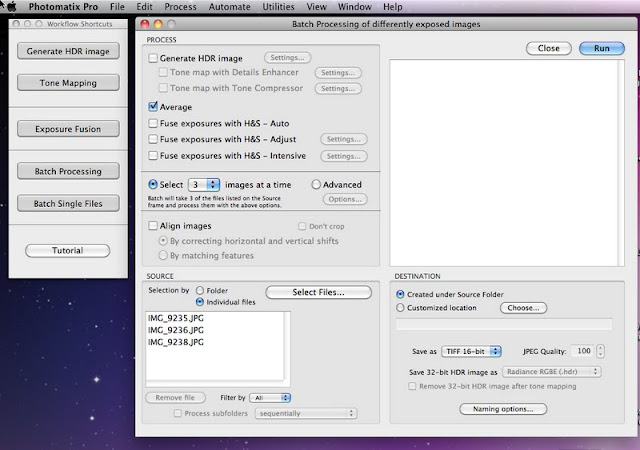Open the sequentially subfolder order dropdown
This screenshot has width=640, height=450.
pyautogui.click(x=306, y=413)
